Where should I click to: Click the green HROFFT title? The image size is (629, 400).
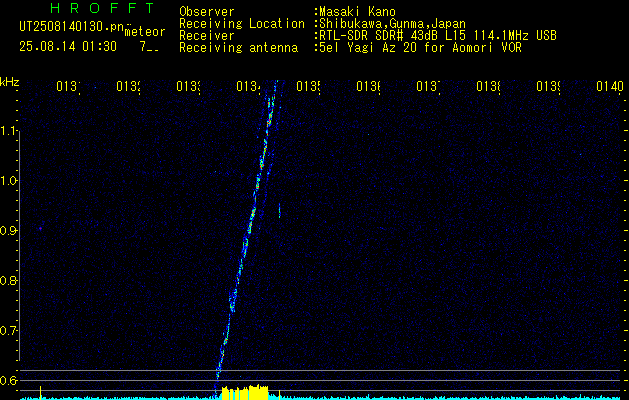tap(102, 8)
